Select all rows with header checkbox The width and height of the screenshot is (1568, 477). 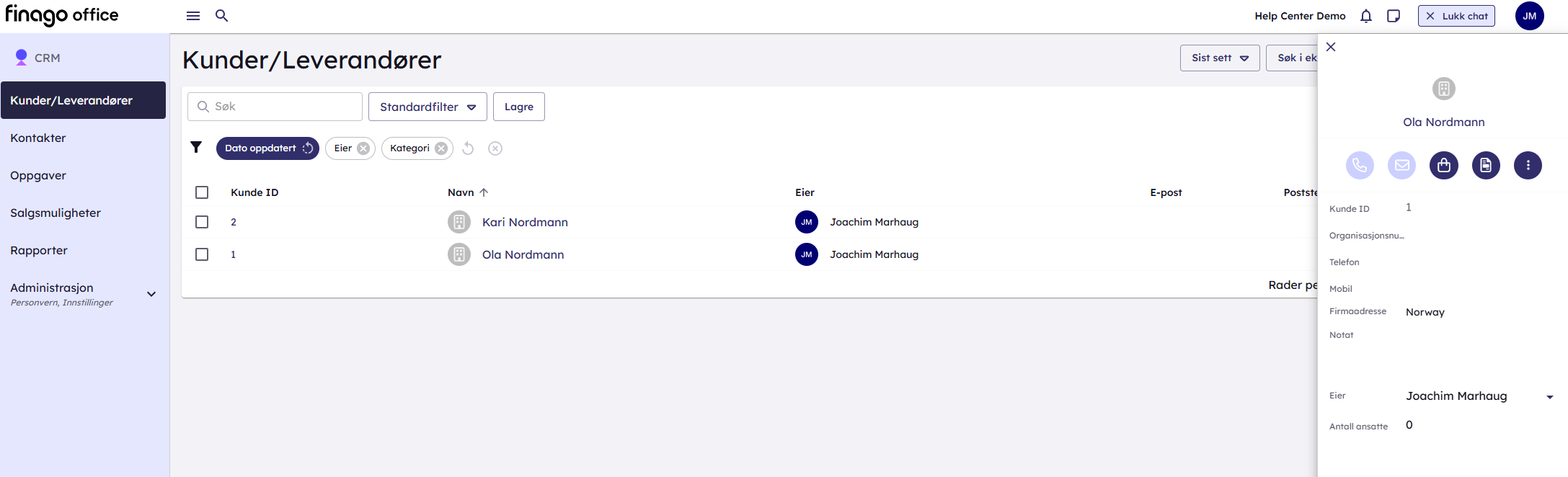click(202, 192)
